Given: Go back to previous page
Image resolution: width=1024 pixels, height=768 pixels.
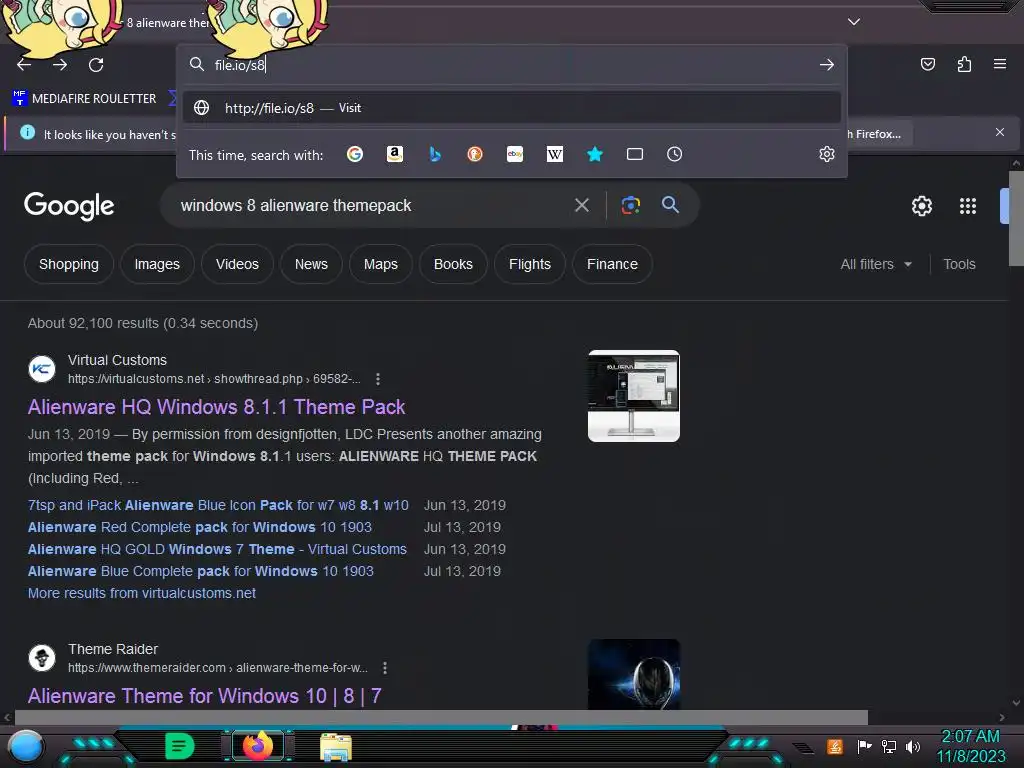Looking at the screenshot, I should click(24, 65).
